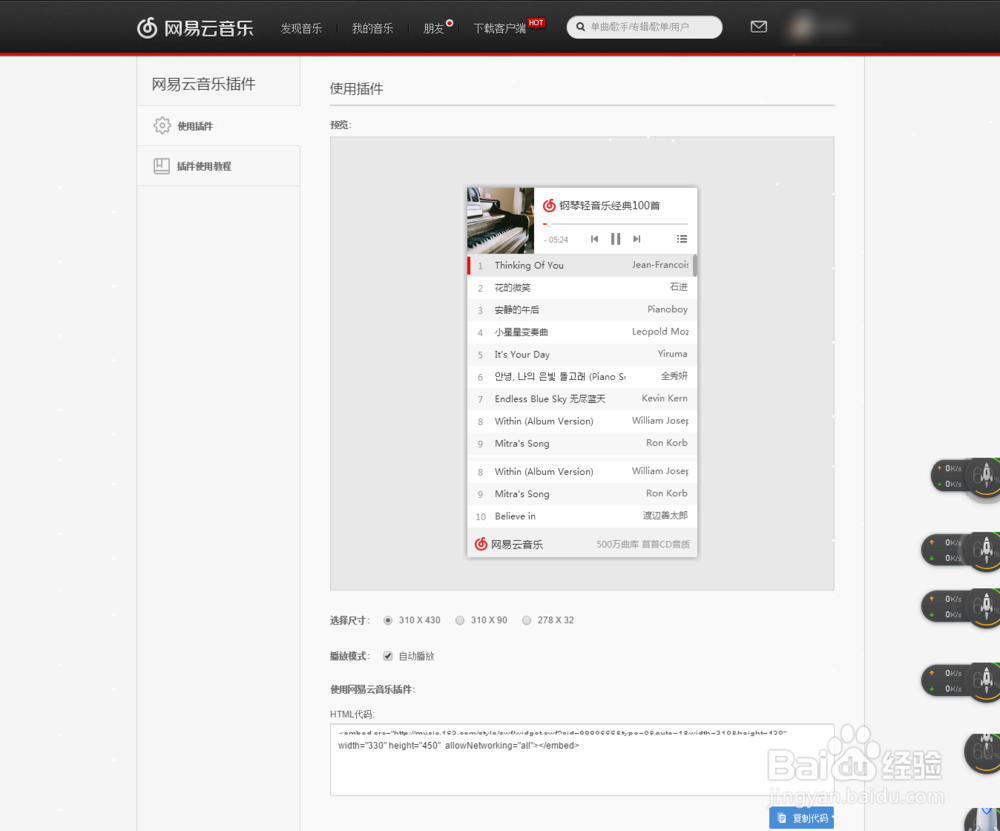Image resolution: width=1000 pixels, height=831 pixels.
Task: Open the 发现音乐 menu
Action: tap(301, 28)
